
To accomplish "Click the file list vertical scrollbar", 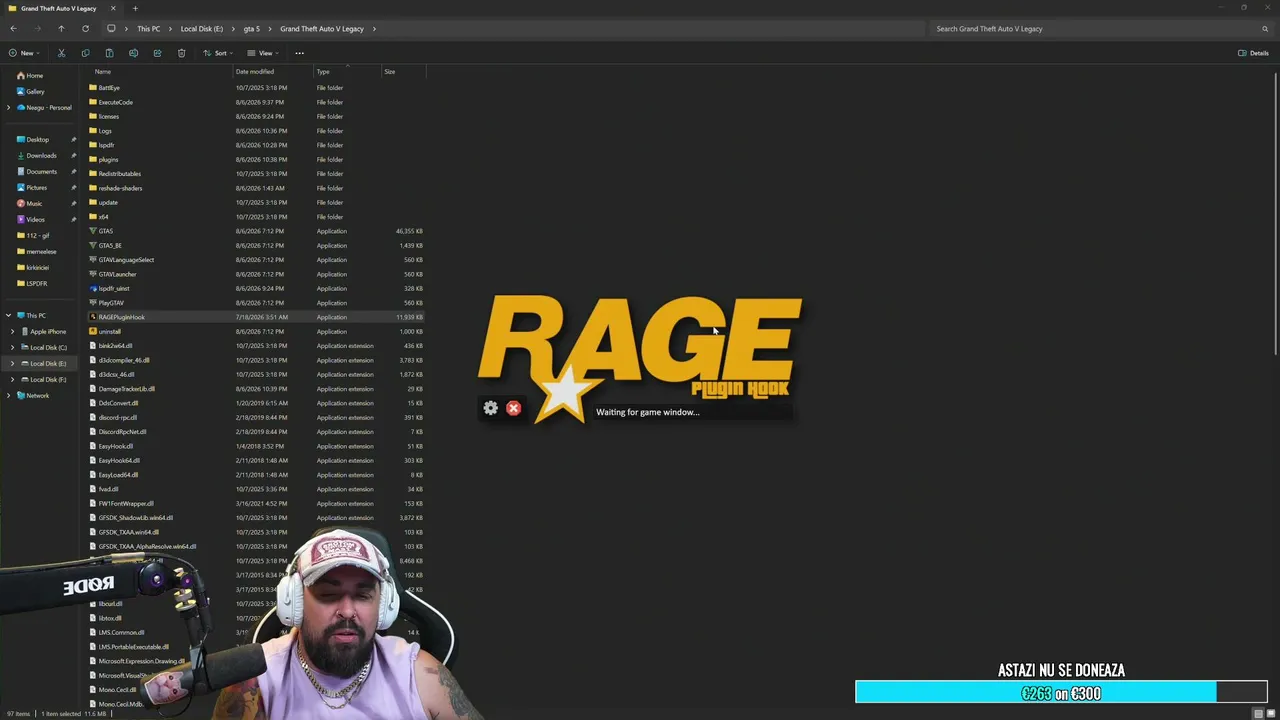I will pos(1276,213).
